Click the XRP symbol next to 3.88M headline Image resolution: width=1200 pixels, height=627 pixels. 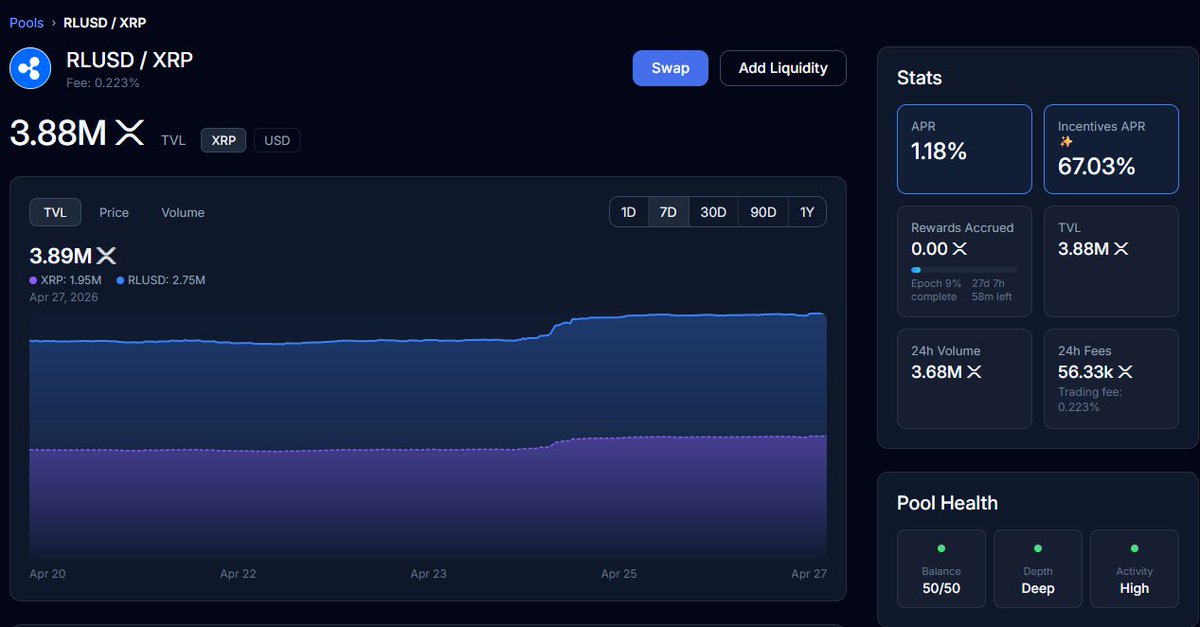click(x=130, y=132)
